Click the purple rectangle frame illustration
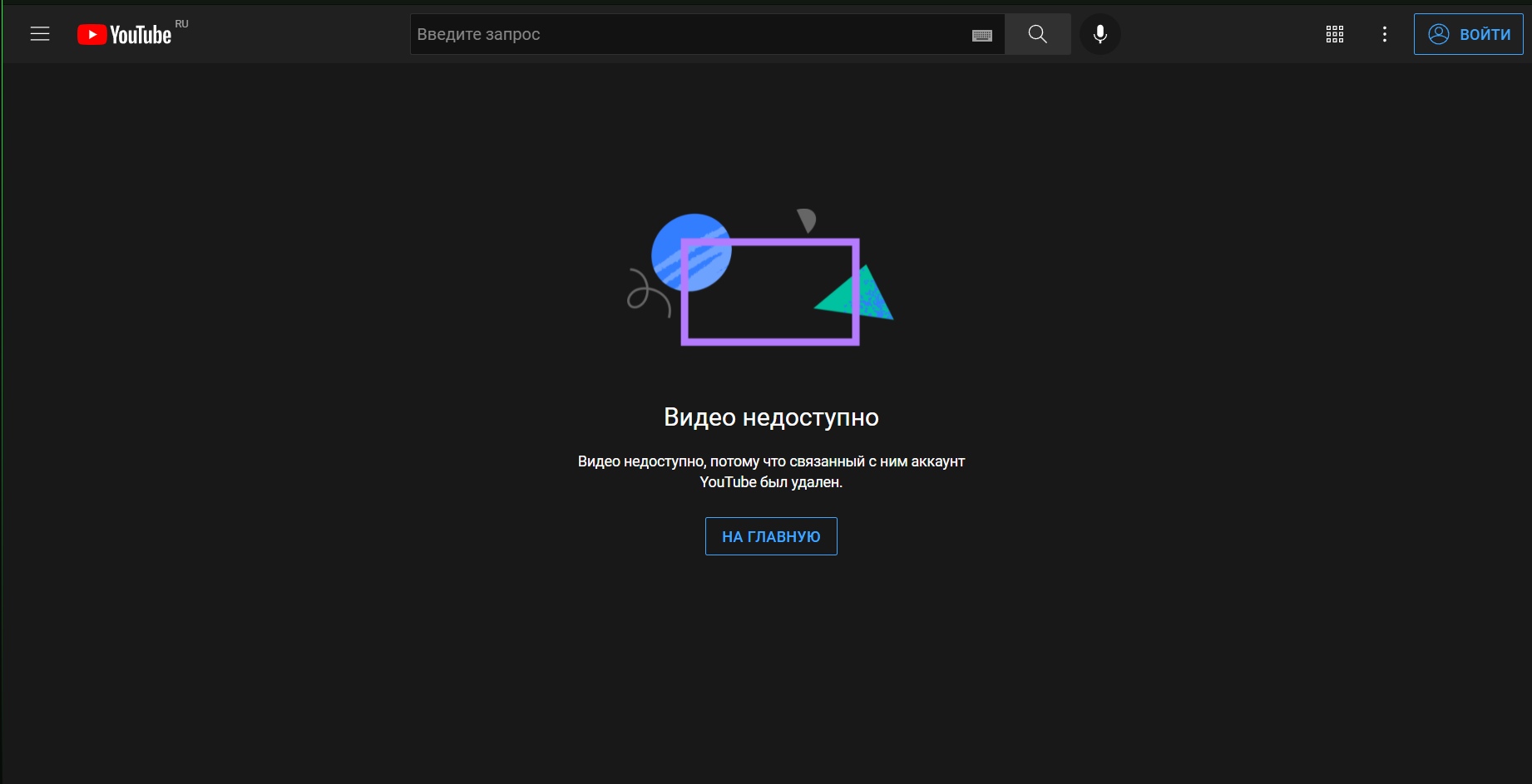The width and height of the screenshot is (1532, 784). click(770, 340)
